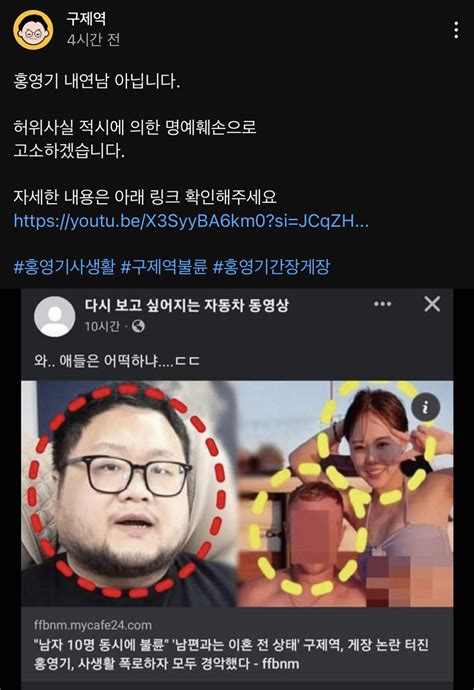
Task: Open article headline about 구제역 and 홍영기
Action: 231,654
